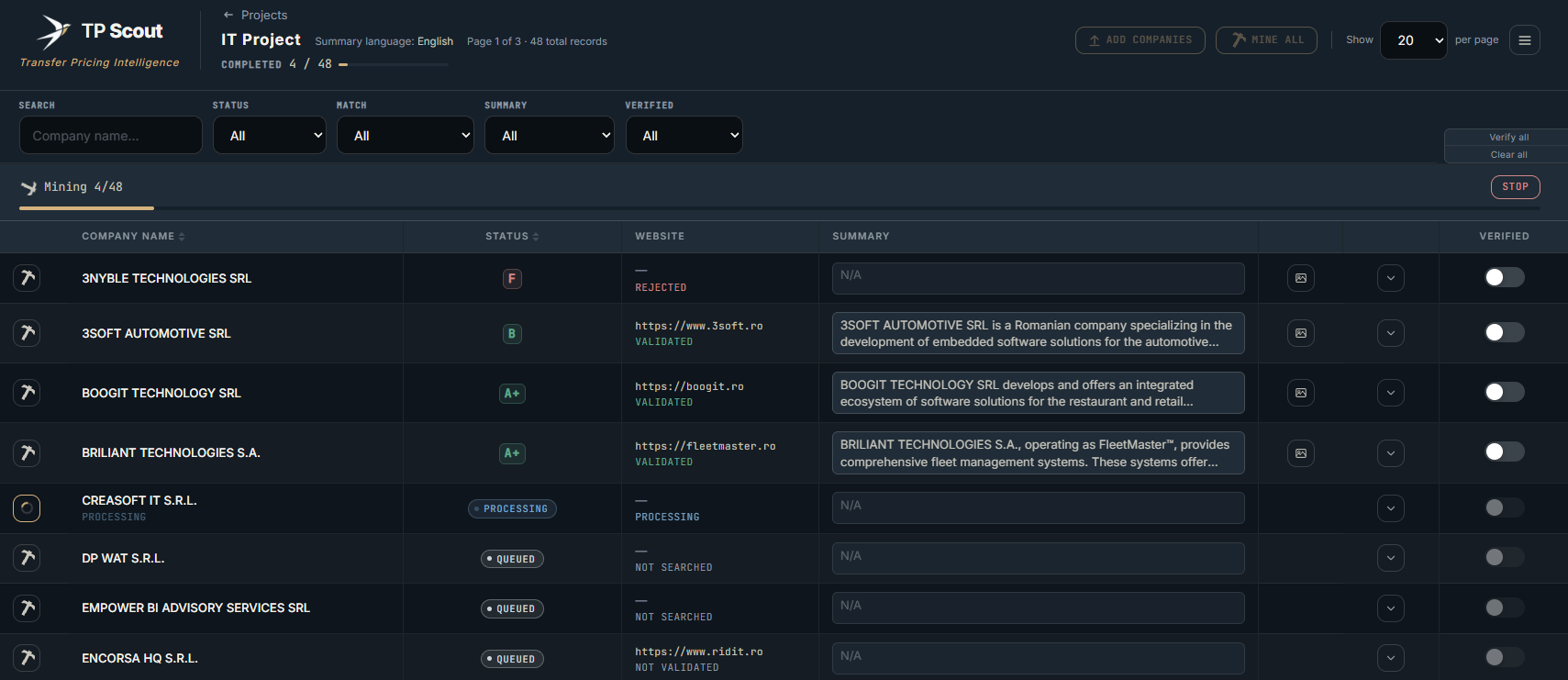Expand details for 3SOFT AUTOMOTIVE row
The width and height of the screenshot is (1568, 680).
click(1391, 333)
